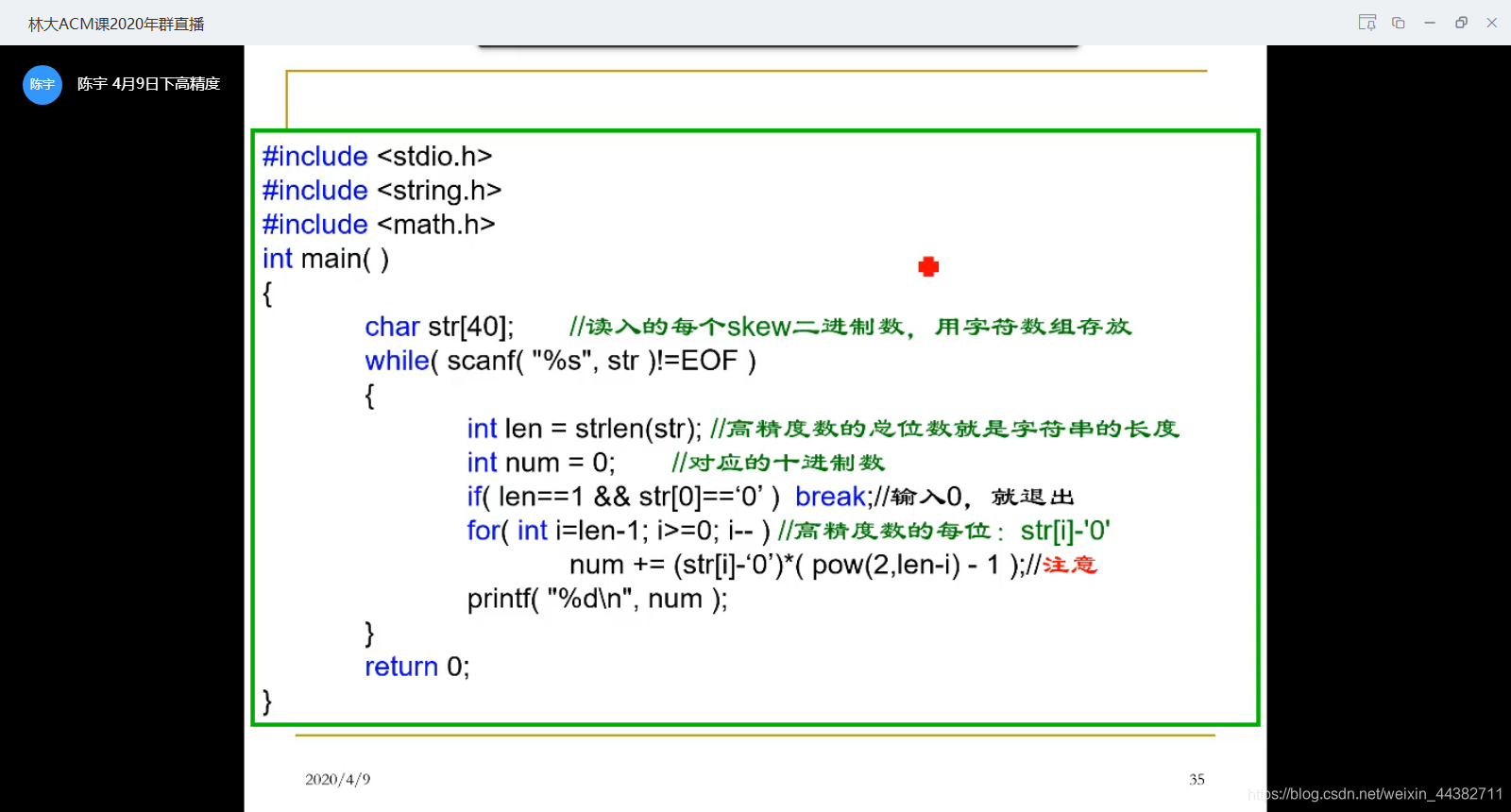Click the green comment about skew二进制数
Image resolution: width=1511 pixels, height=812 pixels.
click(x=850, y=327)
